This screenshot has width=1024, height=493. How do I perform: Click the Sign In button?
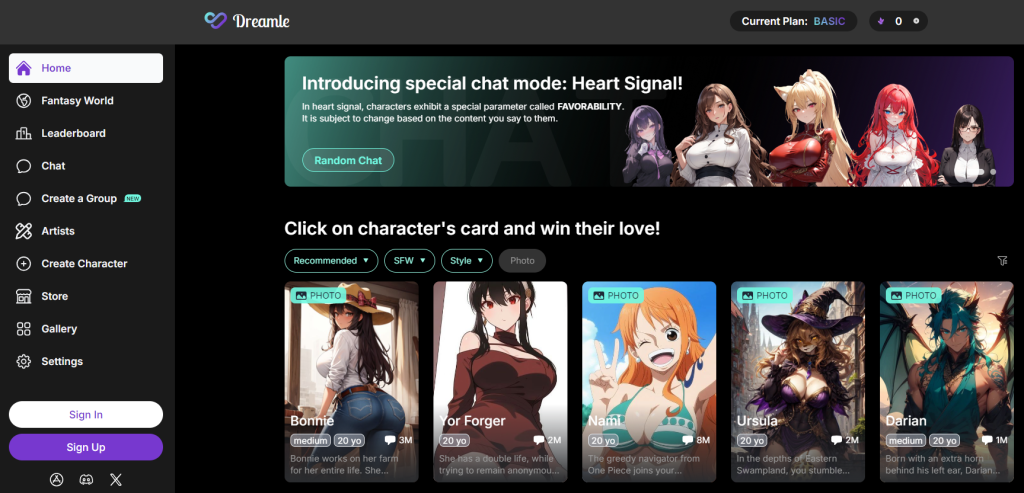tap(86, 415)
